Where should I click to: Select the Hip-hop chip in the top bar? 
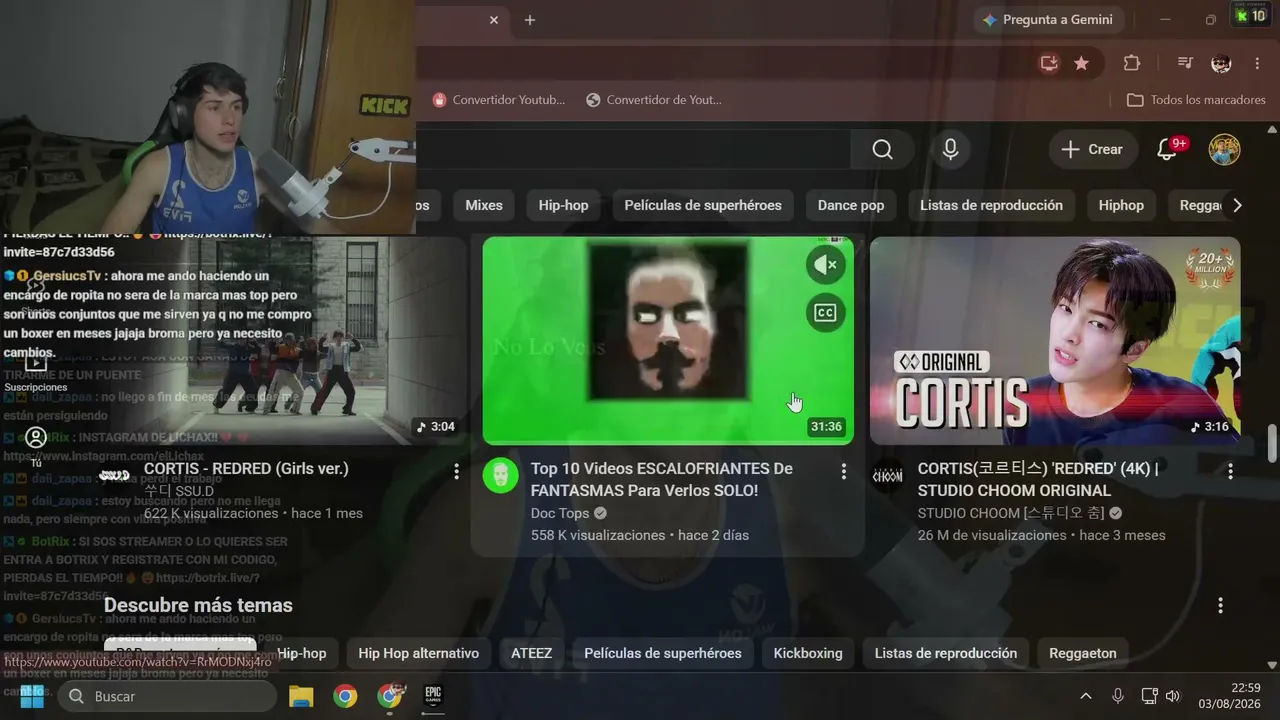click(564, 205)
